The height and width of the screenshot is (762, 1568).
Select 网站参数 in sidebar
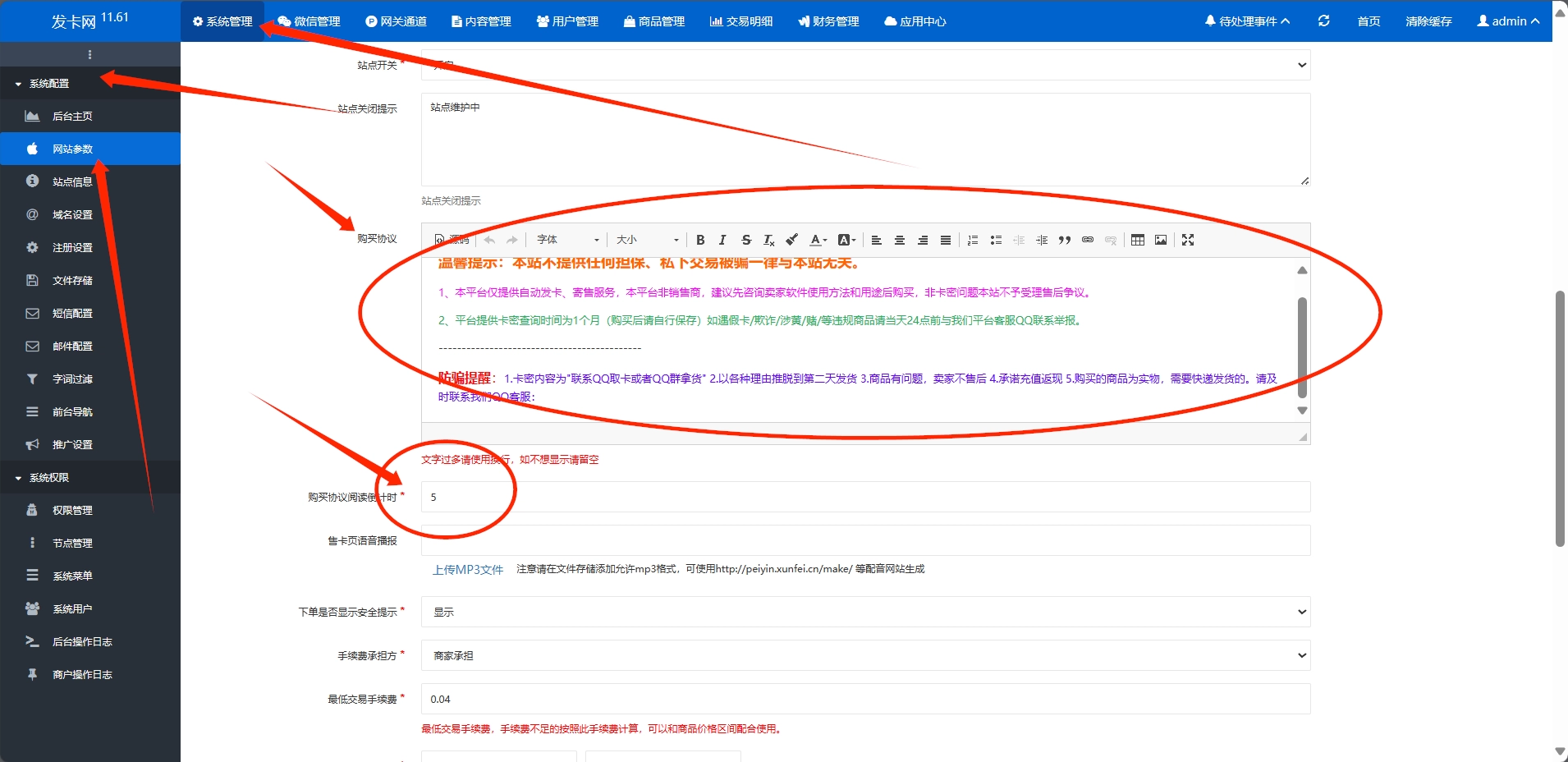pyautogui.click(x=90, y=149)
